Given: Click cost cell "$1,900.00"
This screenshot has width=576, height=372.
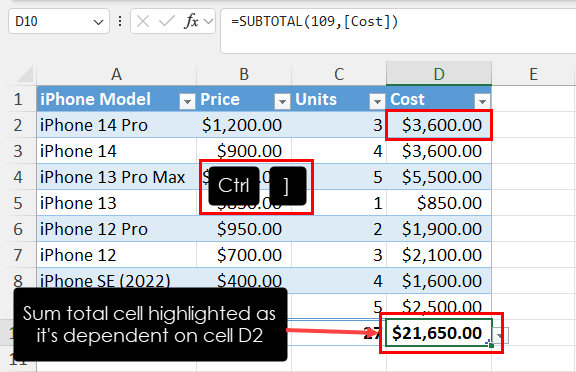Looking at the screenshot, I should [439, 229].
